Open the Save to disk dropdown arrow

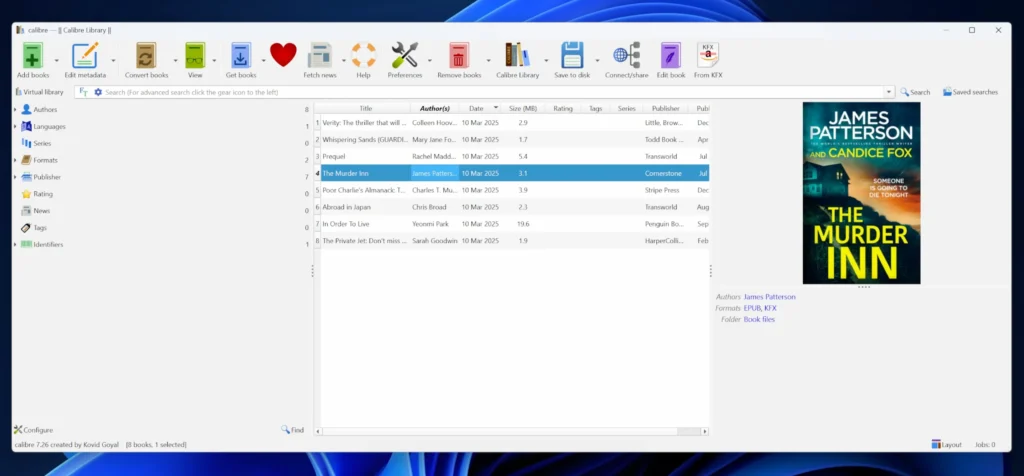(597, 60)
